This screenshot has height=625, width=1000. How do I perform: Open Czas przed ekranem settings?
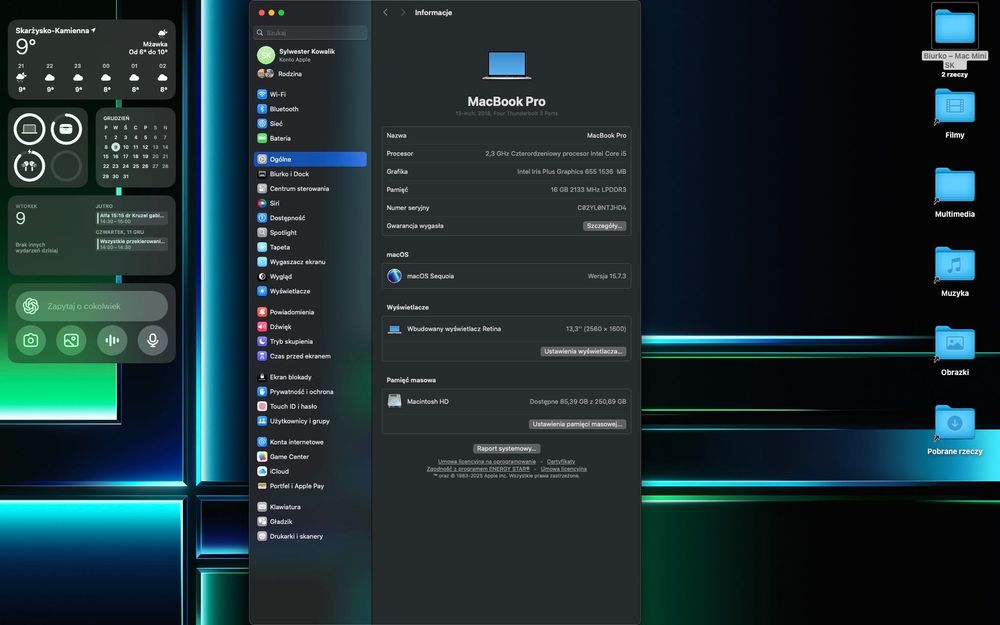point(310,357)
